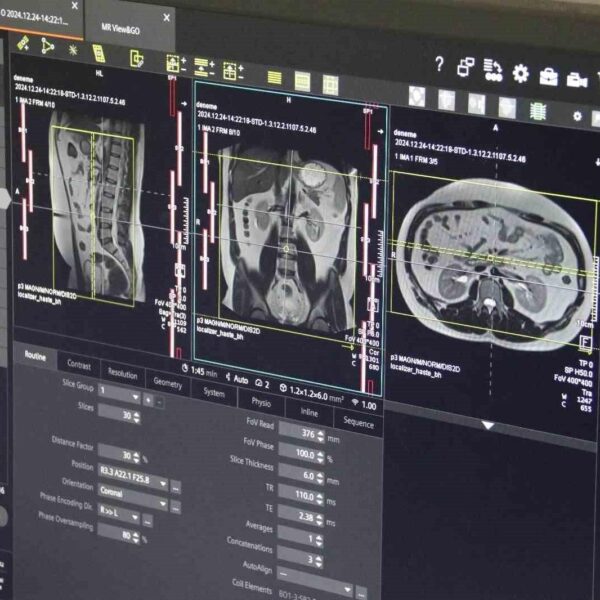Open the Physio tab
Screen dimensions: 600x600
pos(261,402)
